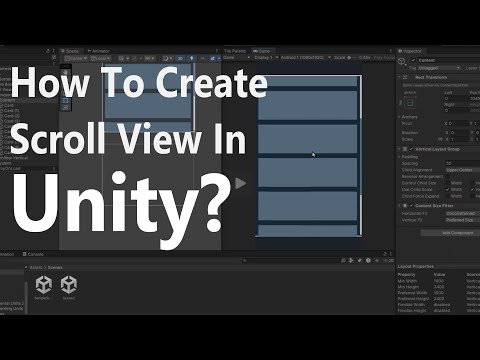Image resolution: width=480 pixels, height=360 pixels.
Task: Click the Scenes breadcrumb in Project panel
Action: click(55, 267)
